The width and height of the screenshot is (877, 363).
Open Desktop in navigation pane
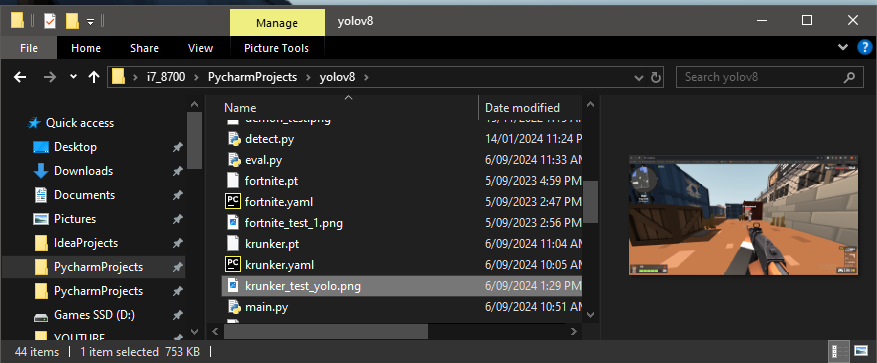(x=75, y=147)
